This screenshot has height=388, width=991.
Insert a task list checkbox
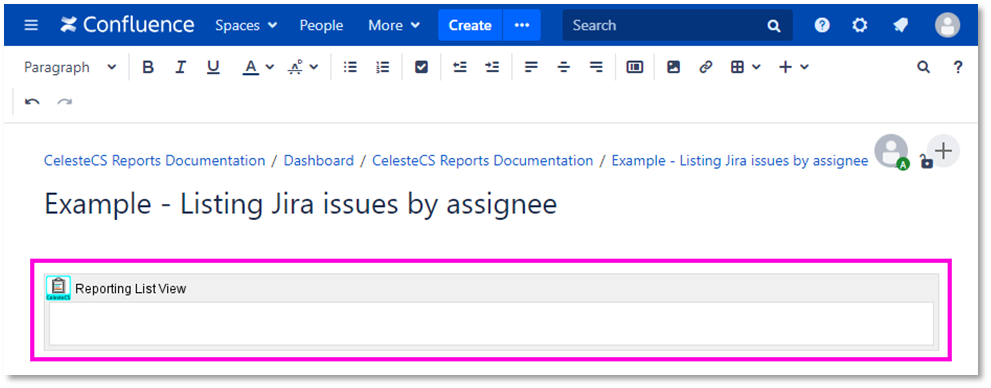422,67
